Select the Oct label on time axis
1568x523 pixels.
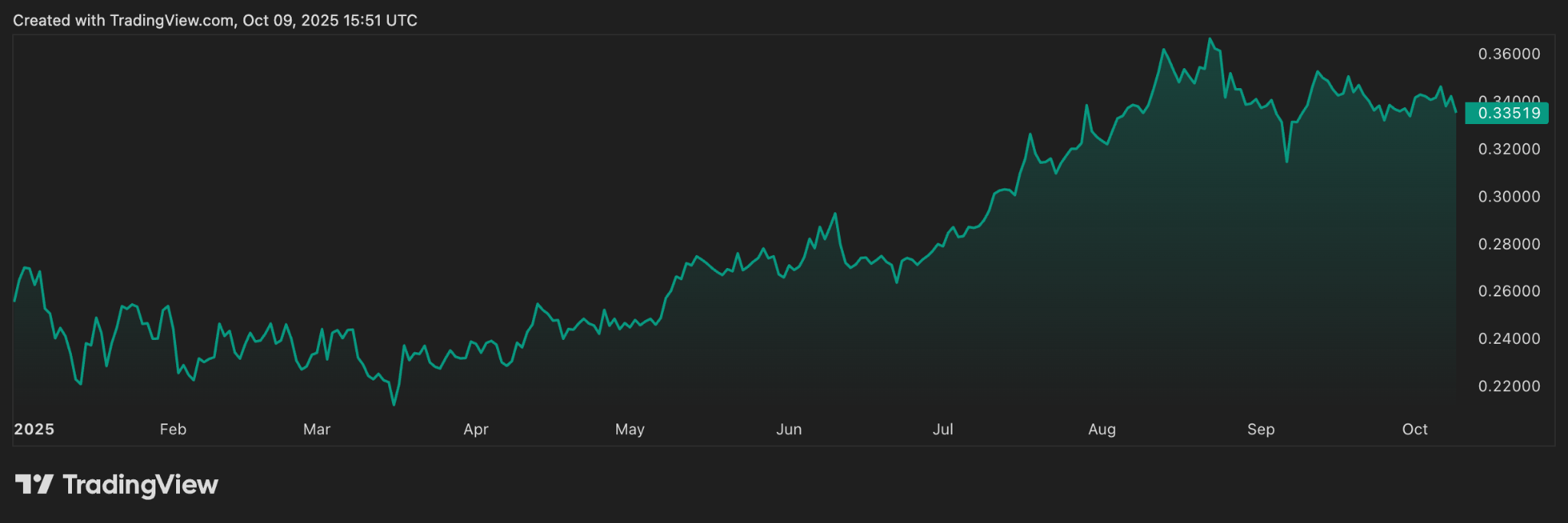pos(1414,430)
